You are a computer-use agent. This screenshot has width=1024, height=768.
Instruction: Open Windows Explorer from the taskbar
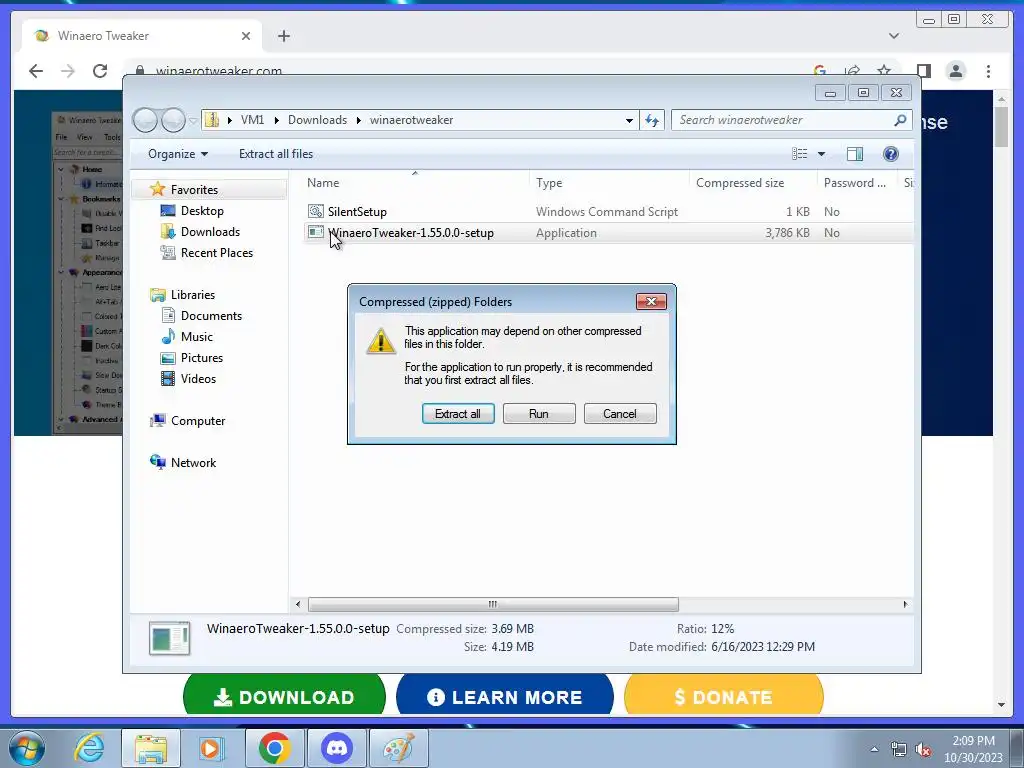coord(151,748)
